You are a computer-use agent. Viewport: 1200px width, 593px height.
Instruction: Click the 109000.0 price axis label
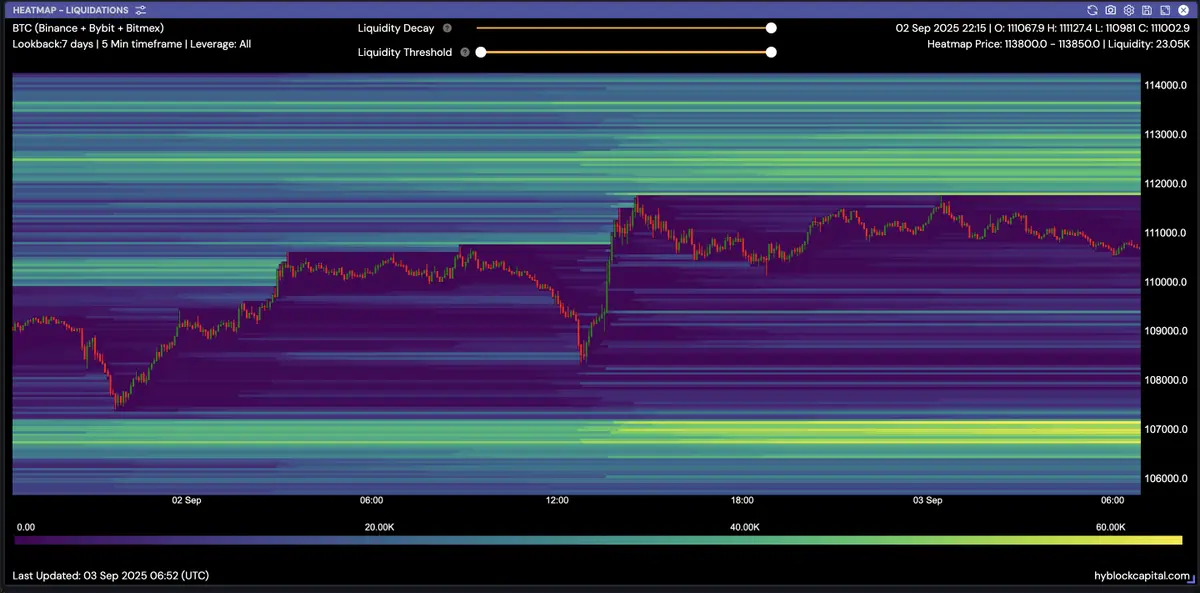[1165, 331]
